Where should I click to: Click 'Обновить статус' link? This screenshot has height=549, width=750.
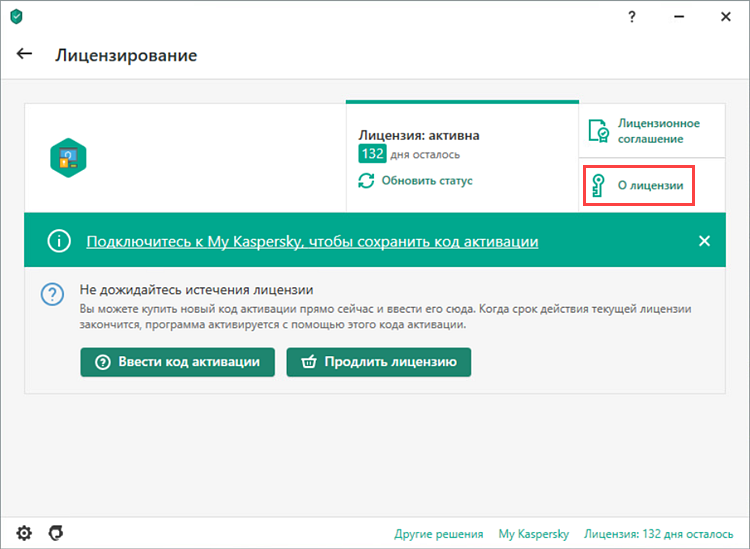tap(427, 181)
